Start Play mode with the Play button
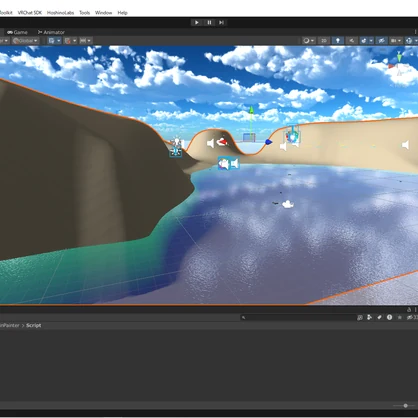 tap(197, 22)
